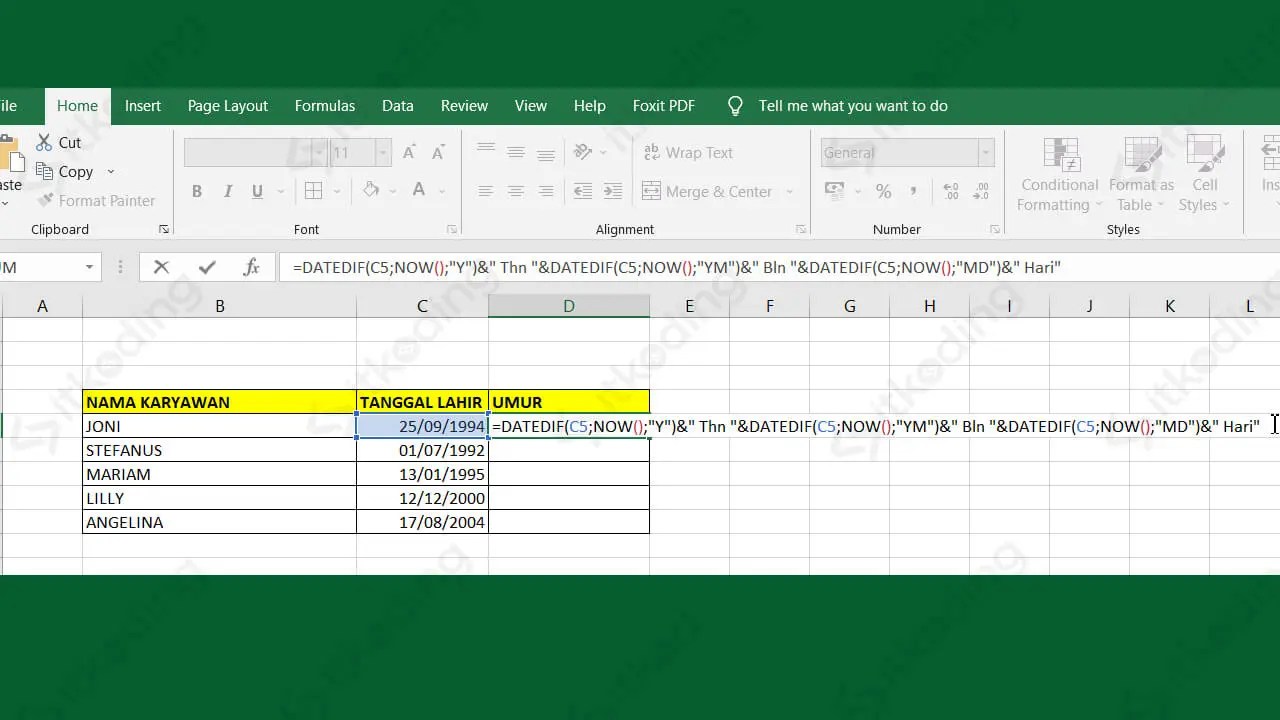
Task: Select the STEFANUS cell
Action: point(219,450)
